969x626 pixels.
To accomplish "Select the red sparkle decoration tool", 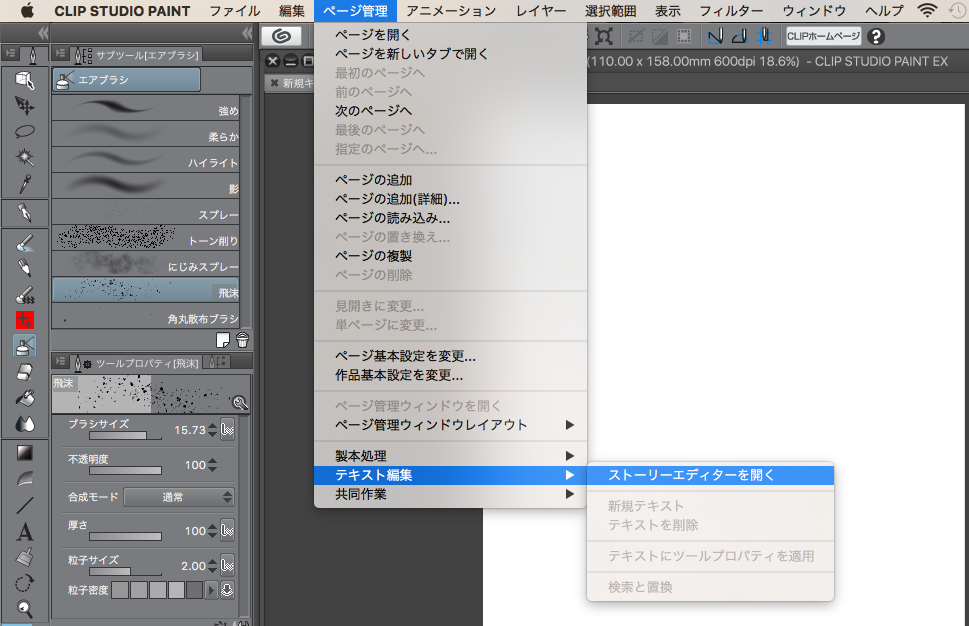I will click(25, 319).
